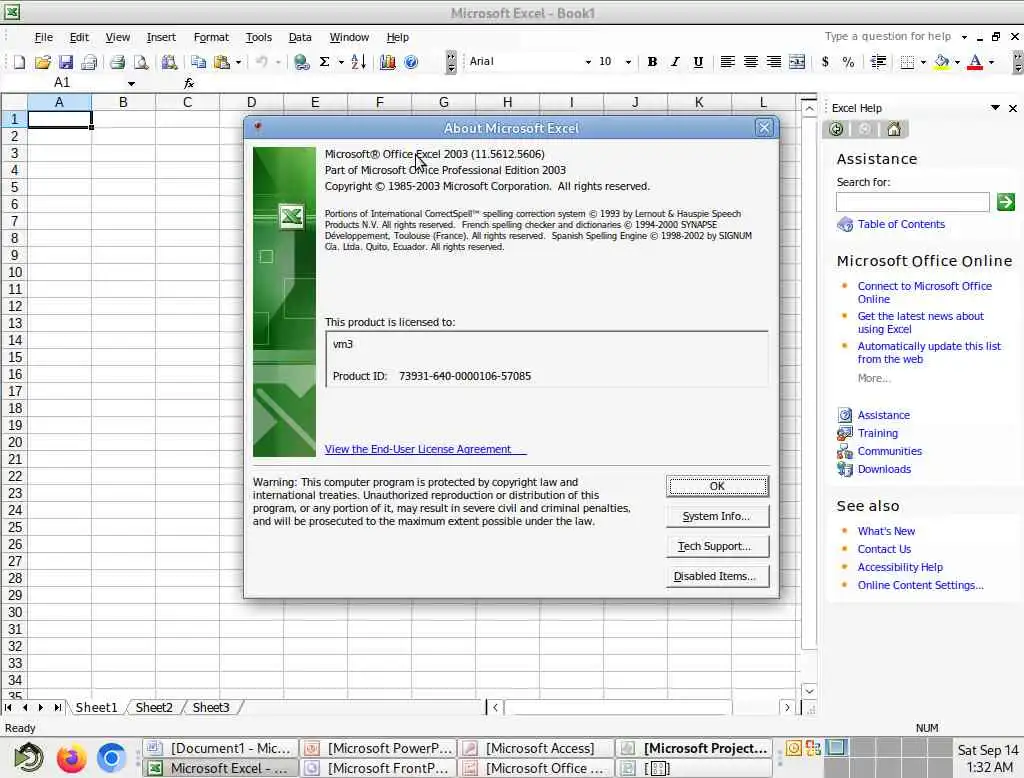Viewport: 1024px width, 778px height.
Task: Select column header A
Action: tap(59, 102)
